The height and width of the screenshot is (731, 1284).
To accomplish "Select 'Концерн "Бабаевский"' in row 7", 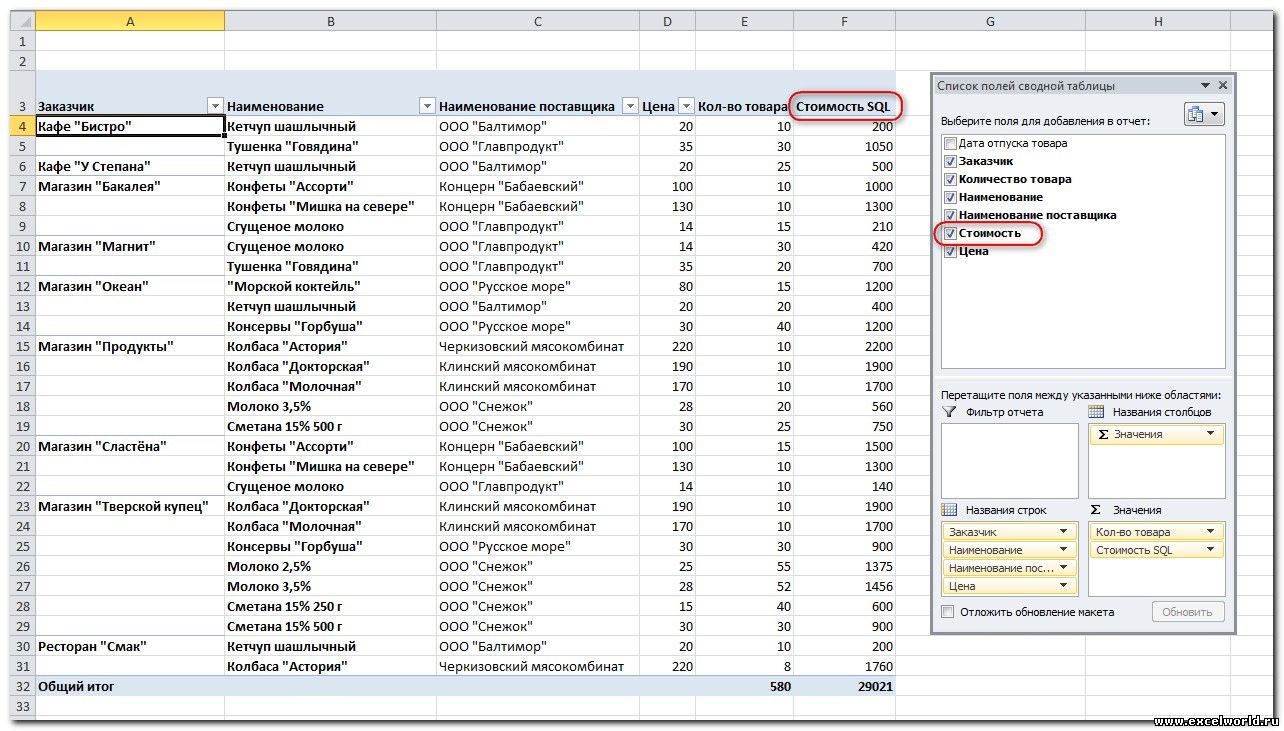I will point(538,186).
